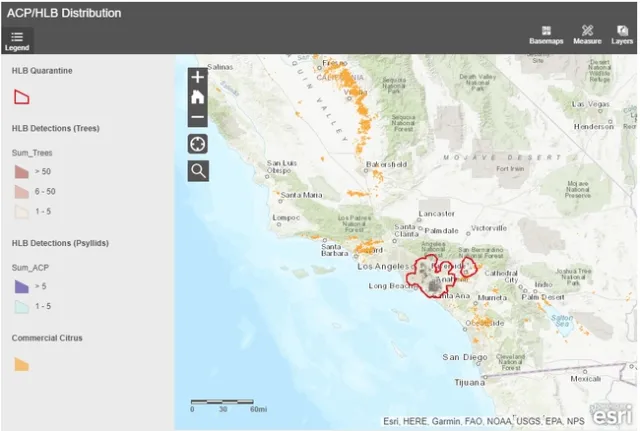Image resolution: width=640 pixels, height=431 pixels.
Task: Click Palmdale label on map
Action: tap(442, 231)
